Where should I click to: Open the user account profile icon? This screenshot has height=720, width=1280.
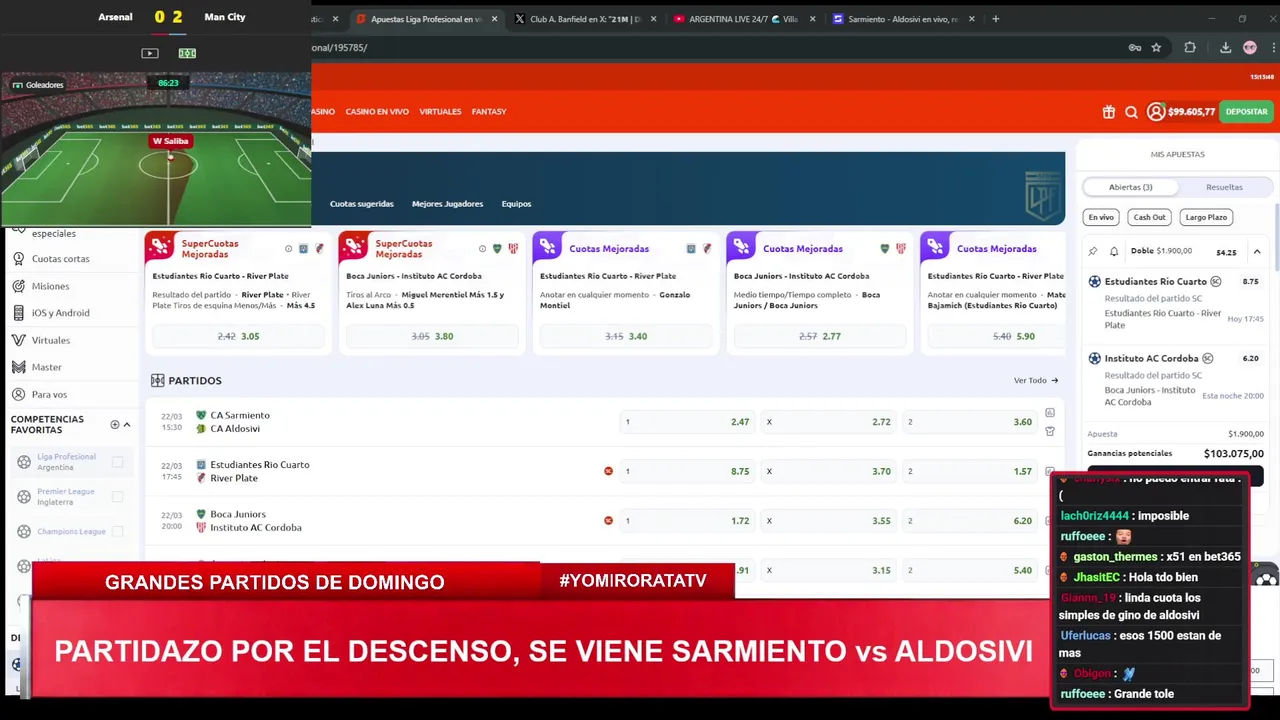point(1156,112)
